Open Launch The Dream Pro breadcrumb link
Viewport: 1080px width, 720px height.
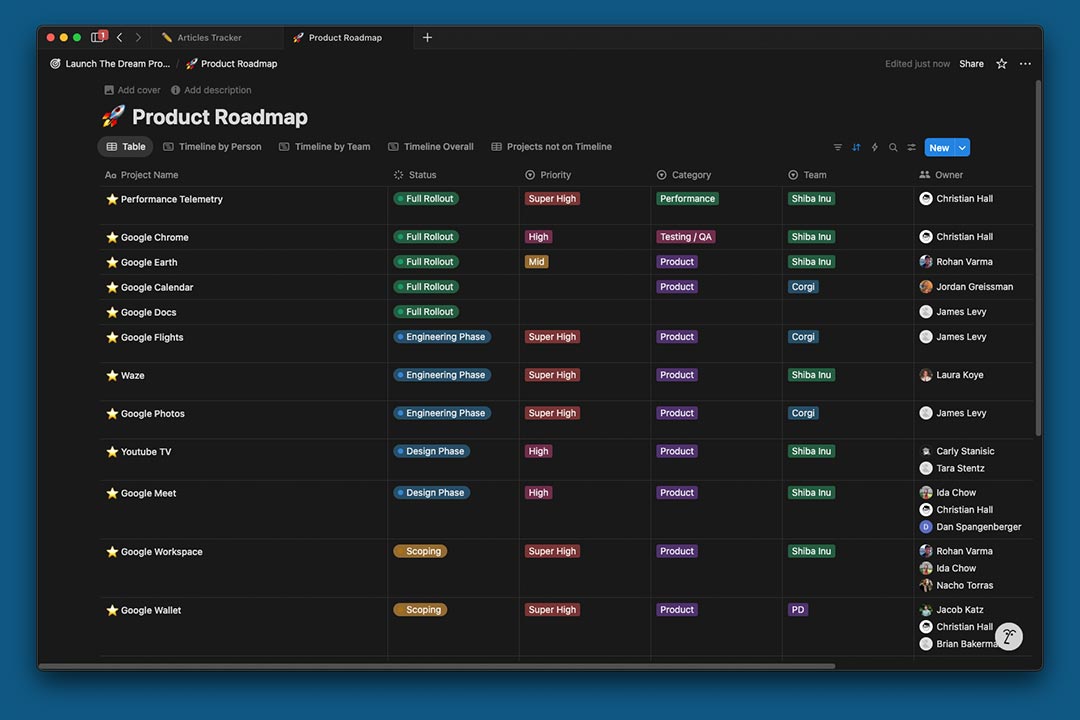pyautogui.click(x=110, y=63)
